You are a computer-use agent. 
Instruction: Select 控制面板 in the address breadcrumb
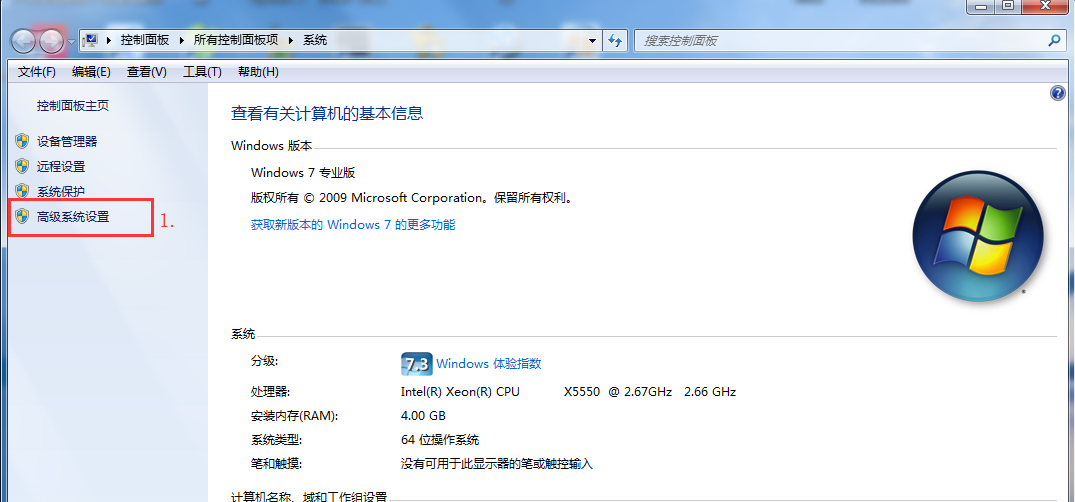[x=145, y=40]
